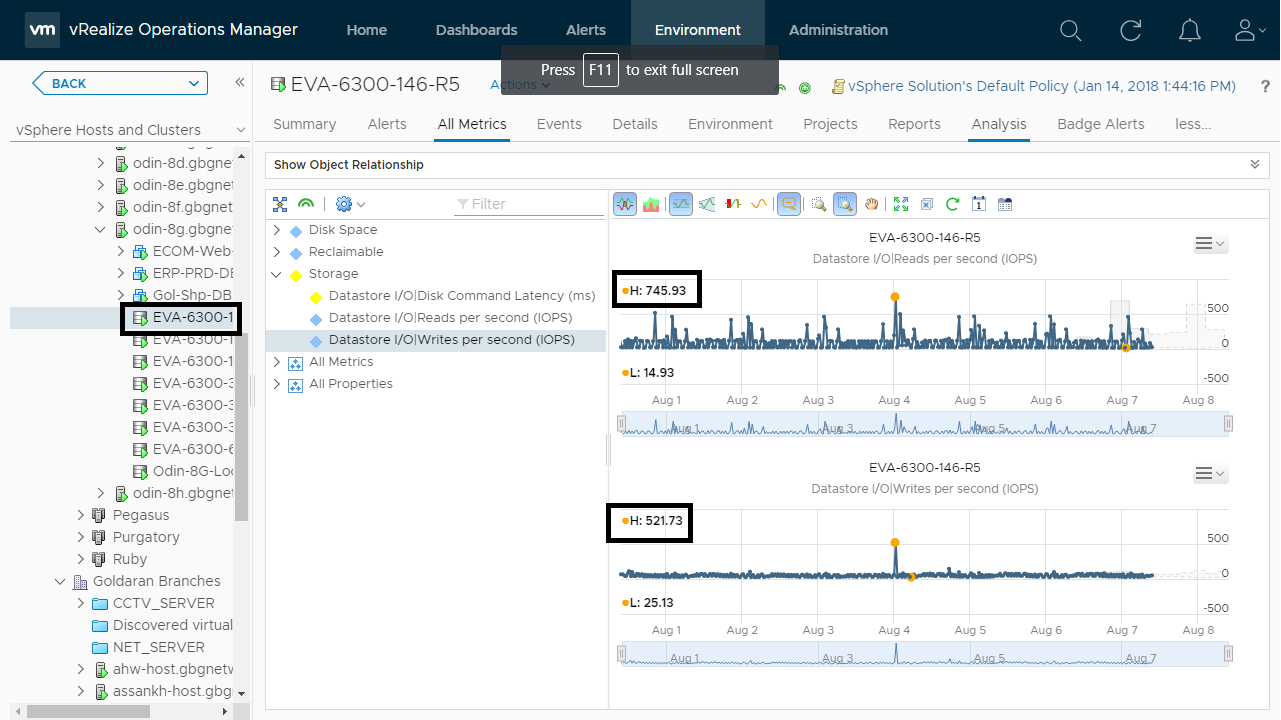Expand the Disk Space metric group

pyautogui.click(x=277, y=230)
